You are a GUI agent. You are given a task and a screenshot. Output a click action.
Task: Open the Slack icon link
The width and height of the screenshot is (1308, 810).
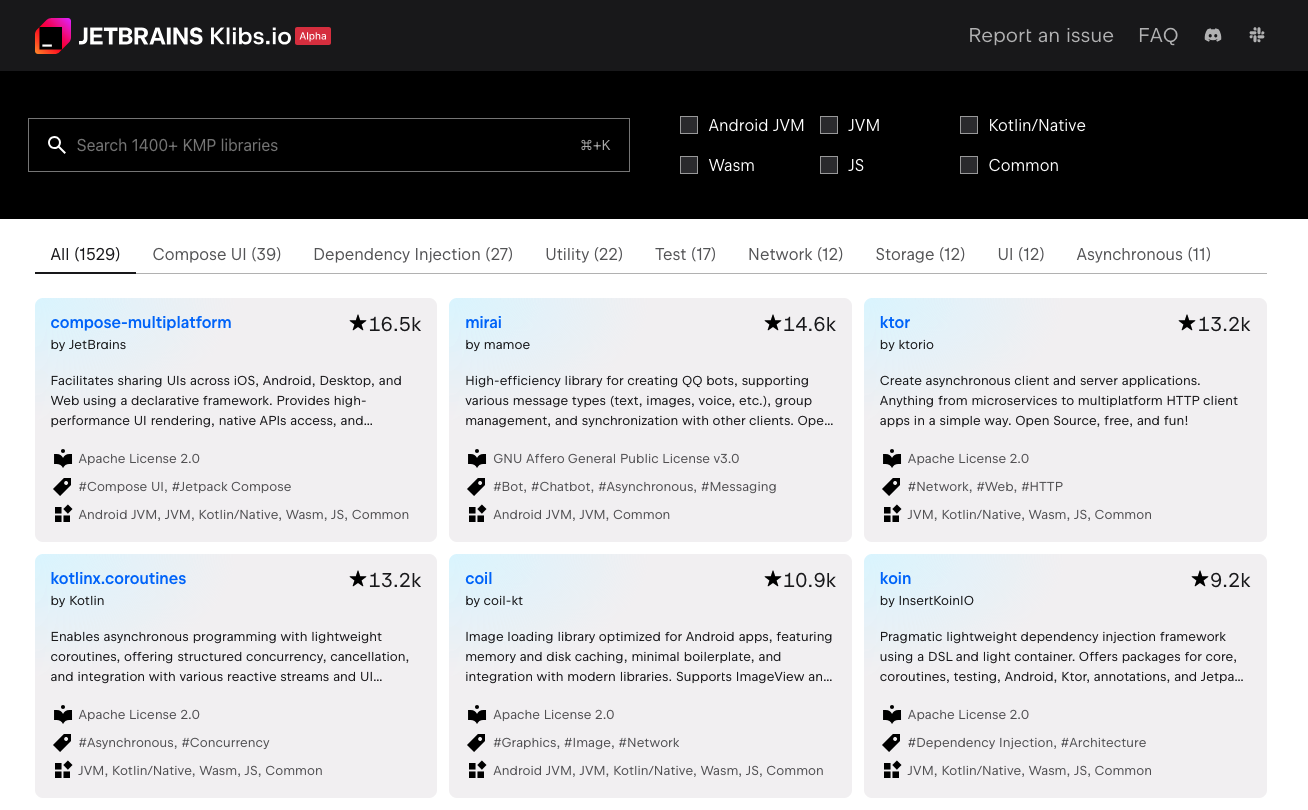point(1257,35)
